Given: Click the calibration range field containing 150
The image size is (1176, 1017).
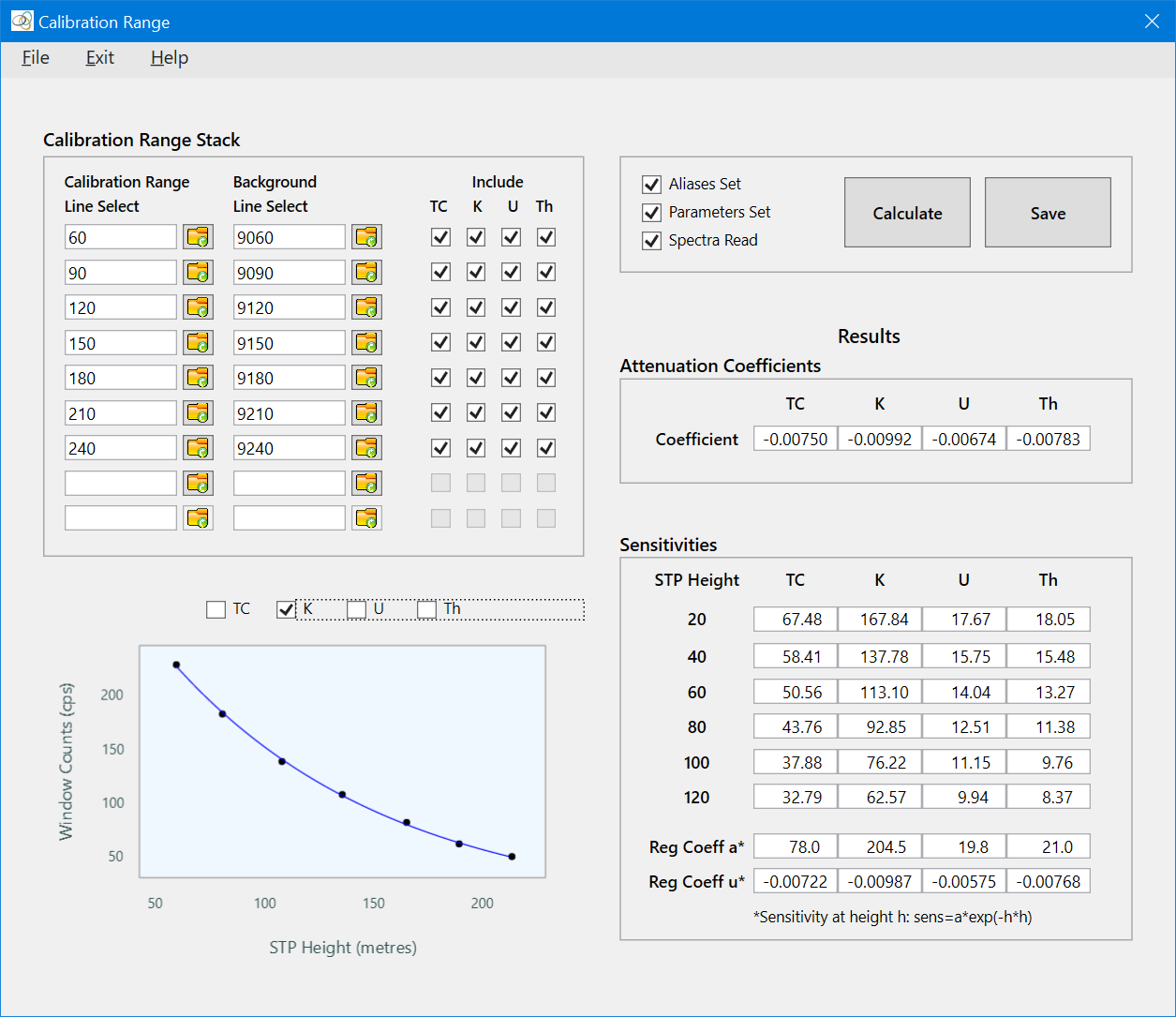Looking at the screenshot, I should (120, 343).
